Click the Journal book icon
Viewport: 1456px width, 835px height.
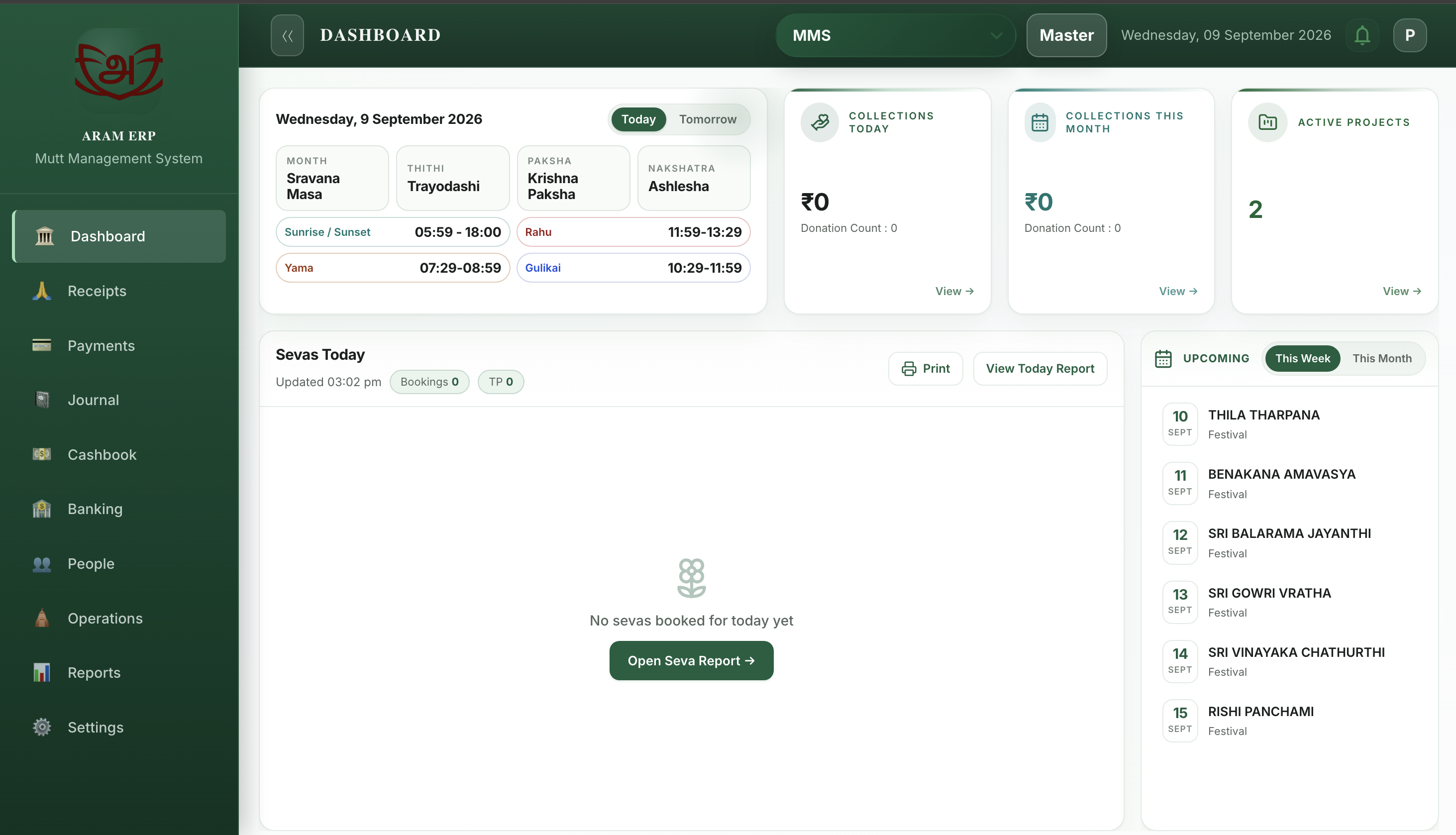click(42, 400)
